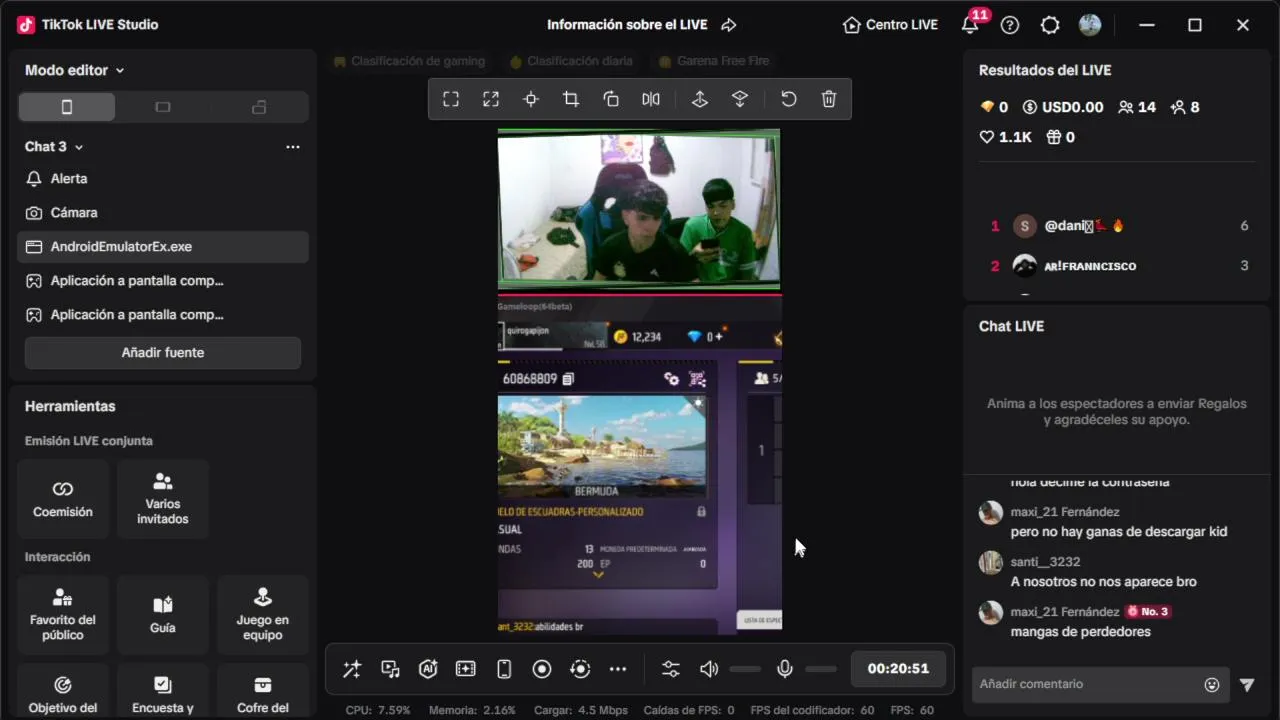Image resolution: width=1280 pixels, height=720 pixels.
Task: Open the Cofre del tesoro tool
Action: (x=263, y=692)
